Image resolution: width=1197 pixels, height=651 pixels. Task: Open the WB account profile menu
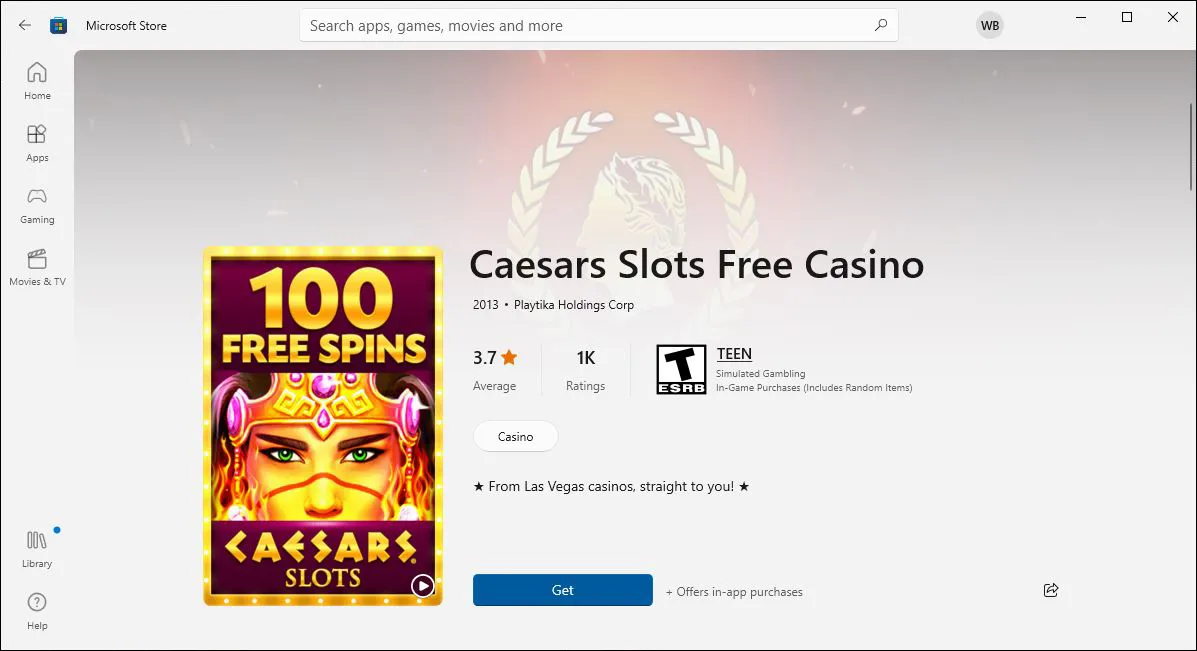(989, 25)
